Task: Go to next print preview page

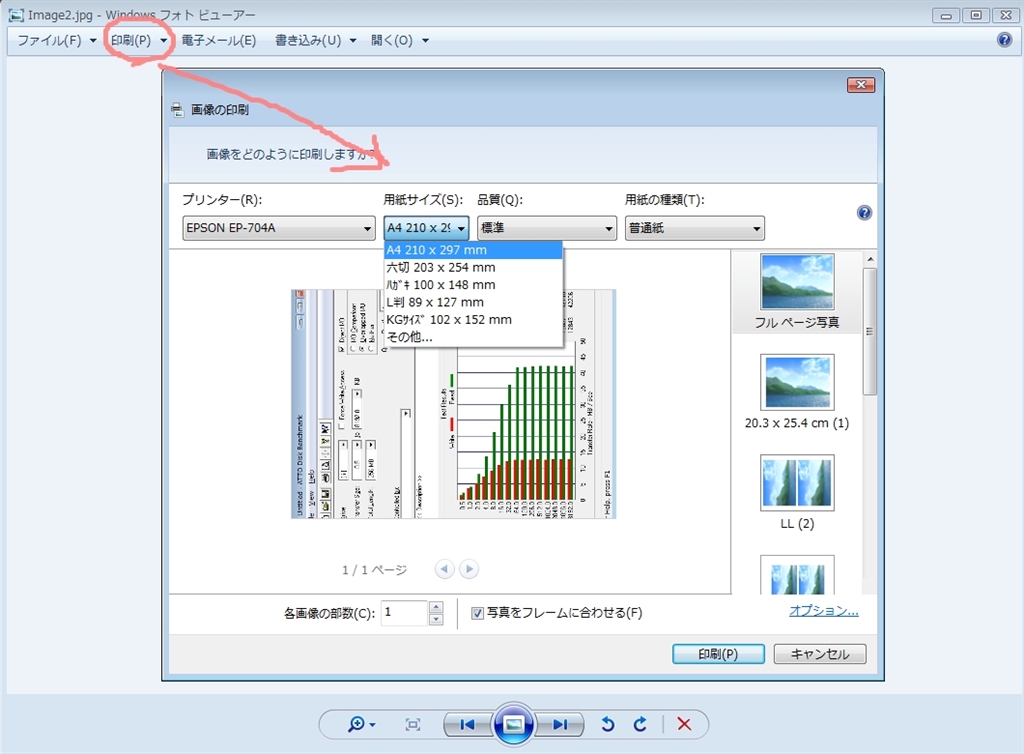Action: point(469,569)
